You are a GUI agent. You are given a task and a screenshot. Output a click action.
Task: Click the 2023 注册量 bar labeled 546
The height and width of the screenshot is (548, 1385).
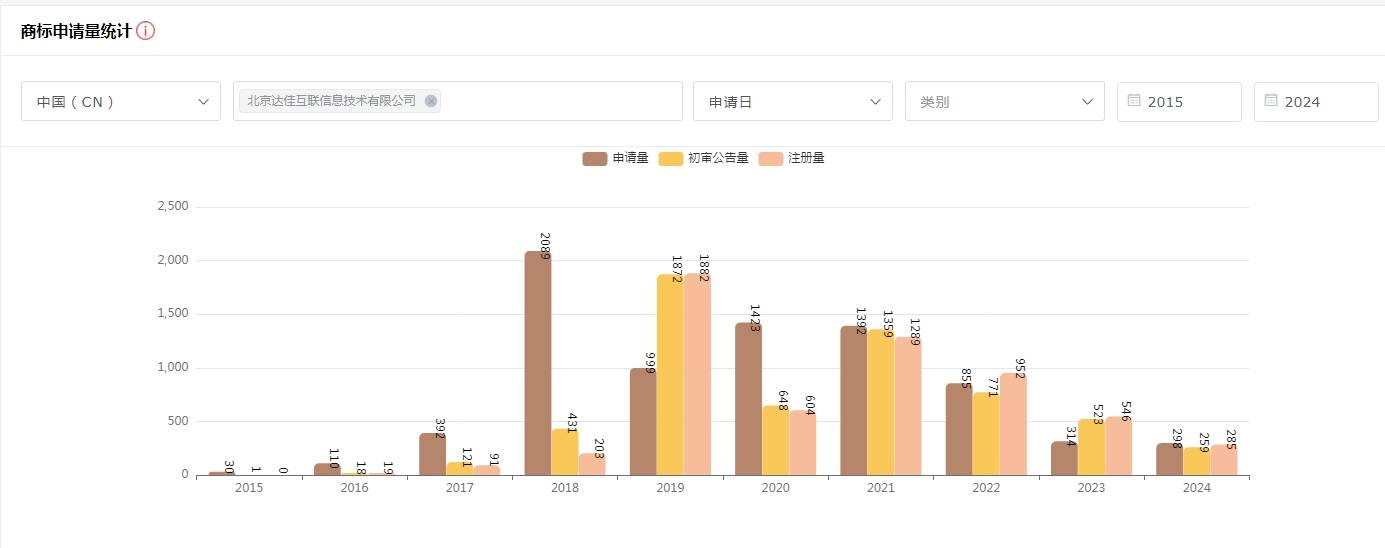point(1118,447)
